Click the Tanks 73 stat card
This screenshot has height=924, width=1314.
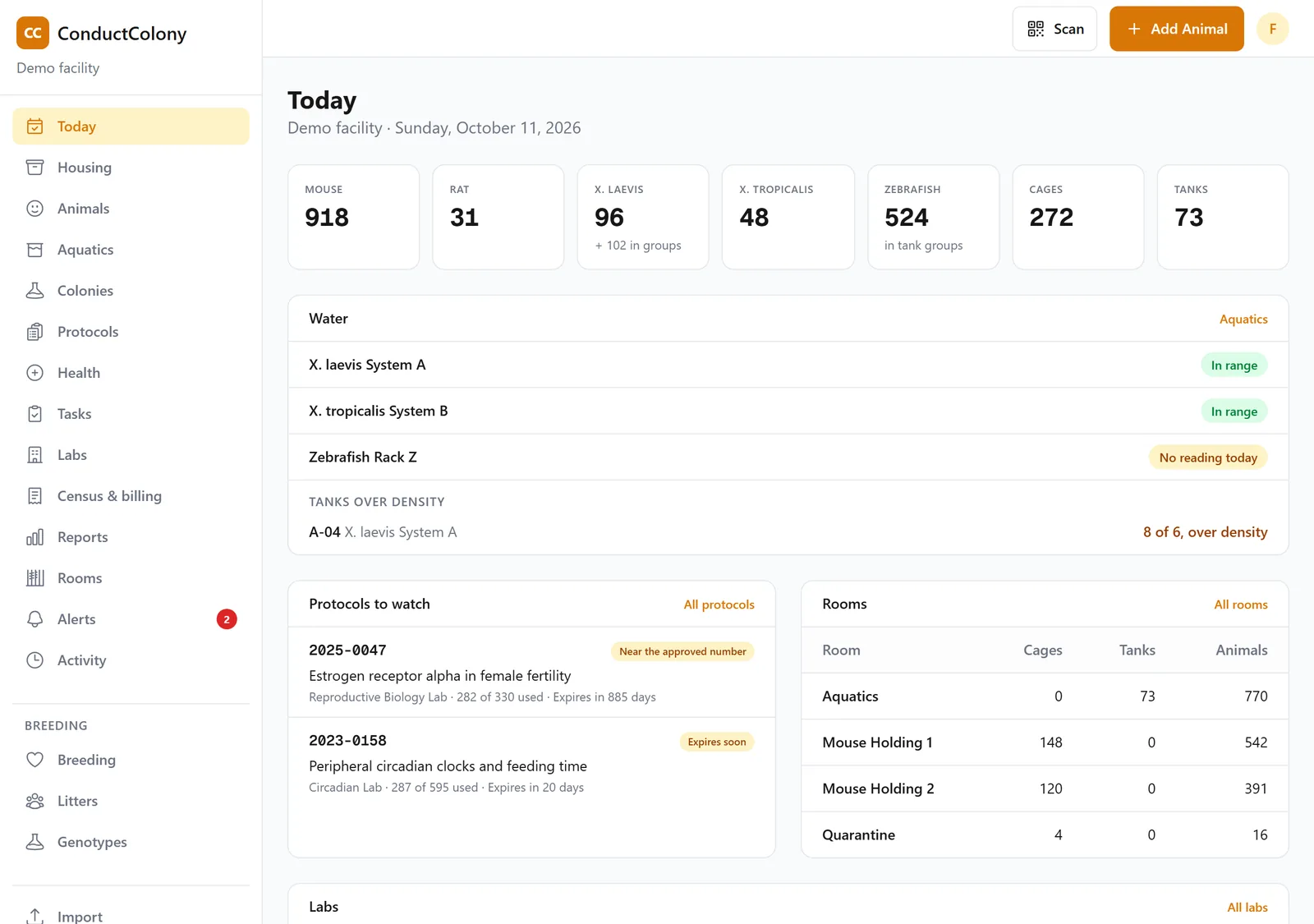point(1223,217)
